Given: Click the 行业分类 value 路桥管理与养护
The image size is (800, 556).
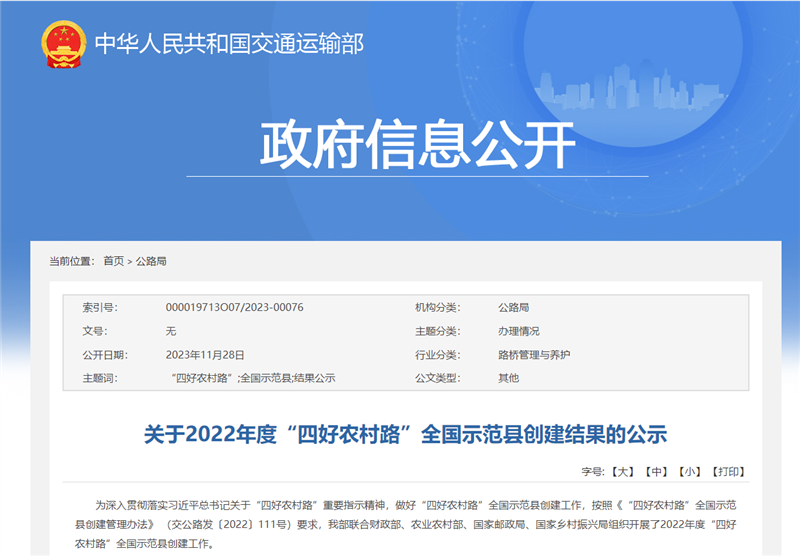Looking at the screenshot, I should click(534, 355).
